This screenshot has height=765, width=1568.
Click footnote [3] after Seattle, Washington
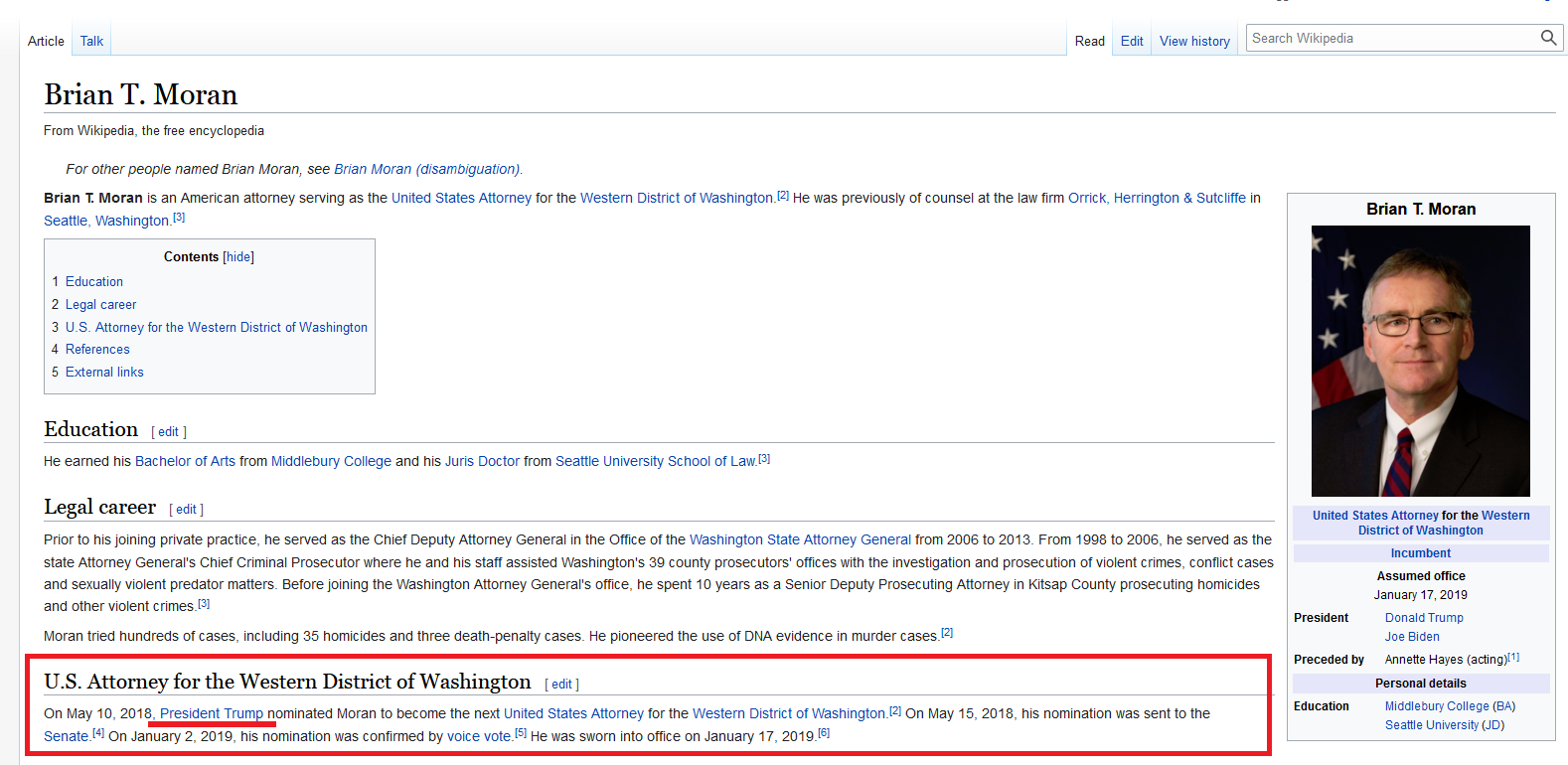179,218
